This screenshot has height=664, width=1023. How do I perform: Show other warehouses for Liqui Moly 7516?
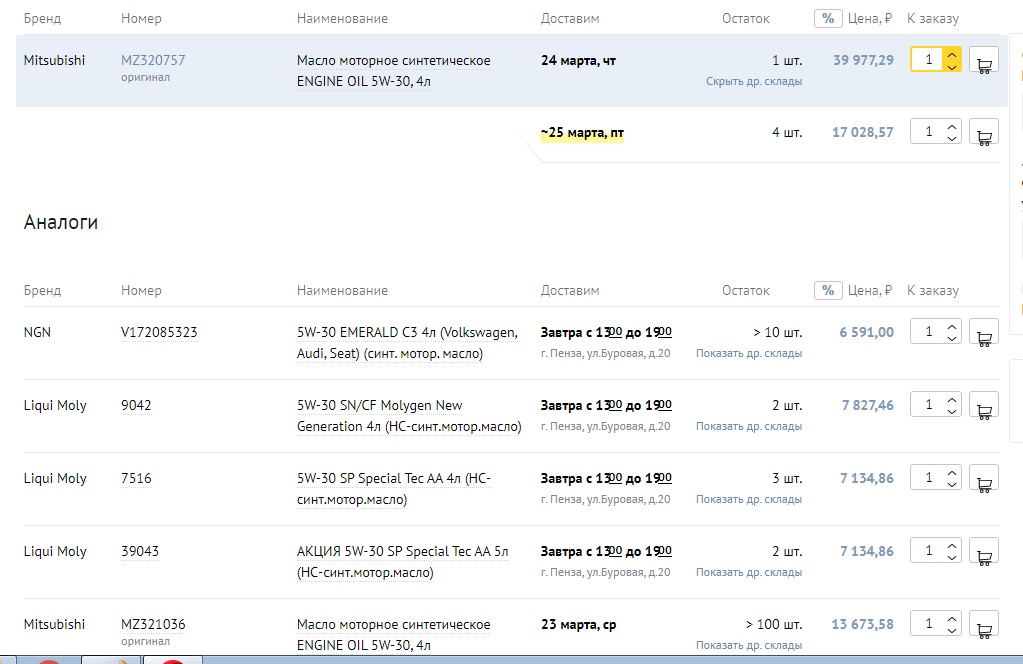(x=749, y=500)
